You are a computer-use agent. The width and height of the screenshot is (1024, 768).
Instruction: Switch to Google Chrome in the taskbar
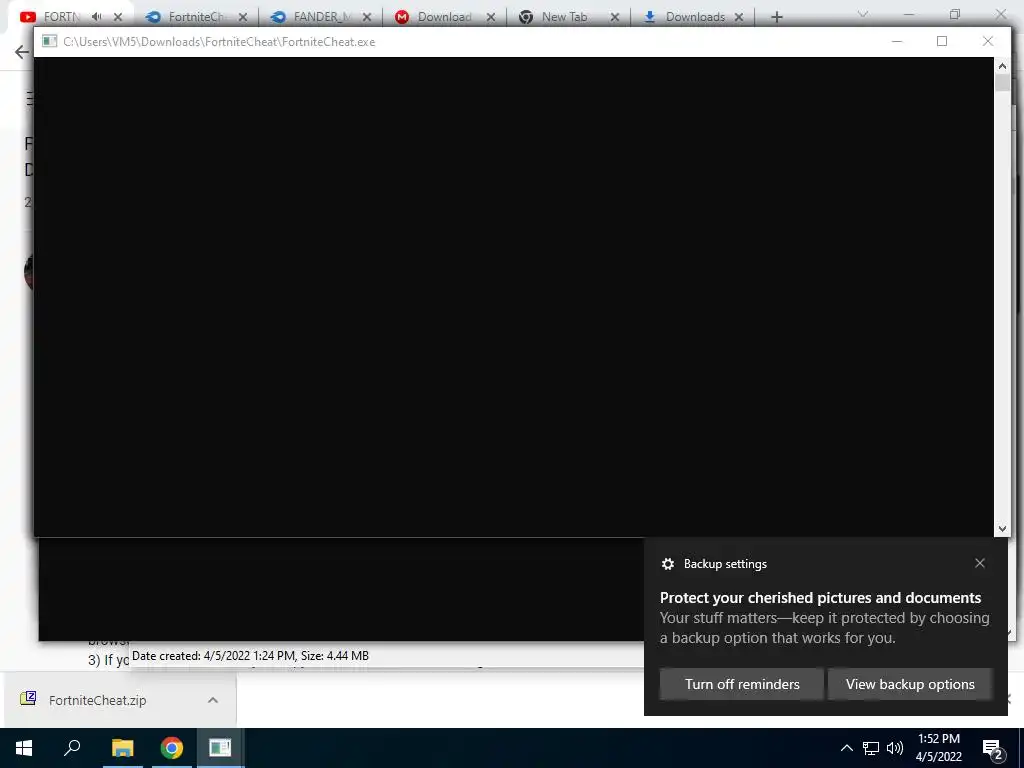[171, 748]
